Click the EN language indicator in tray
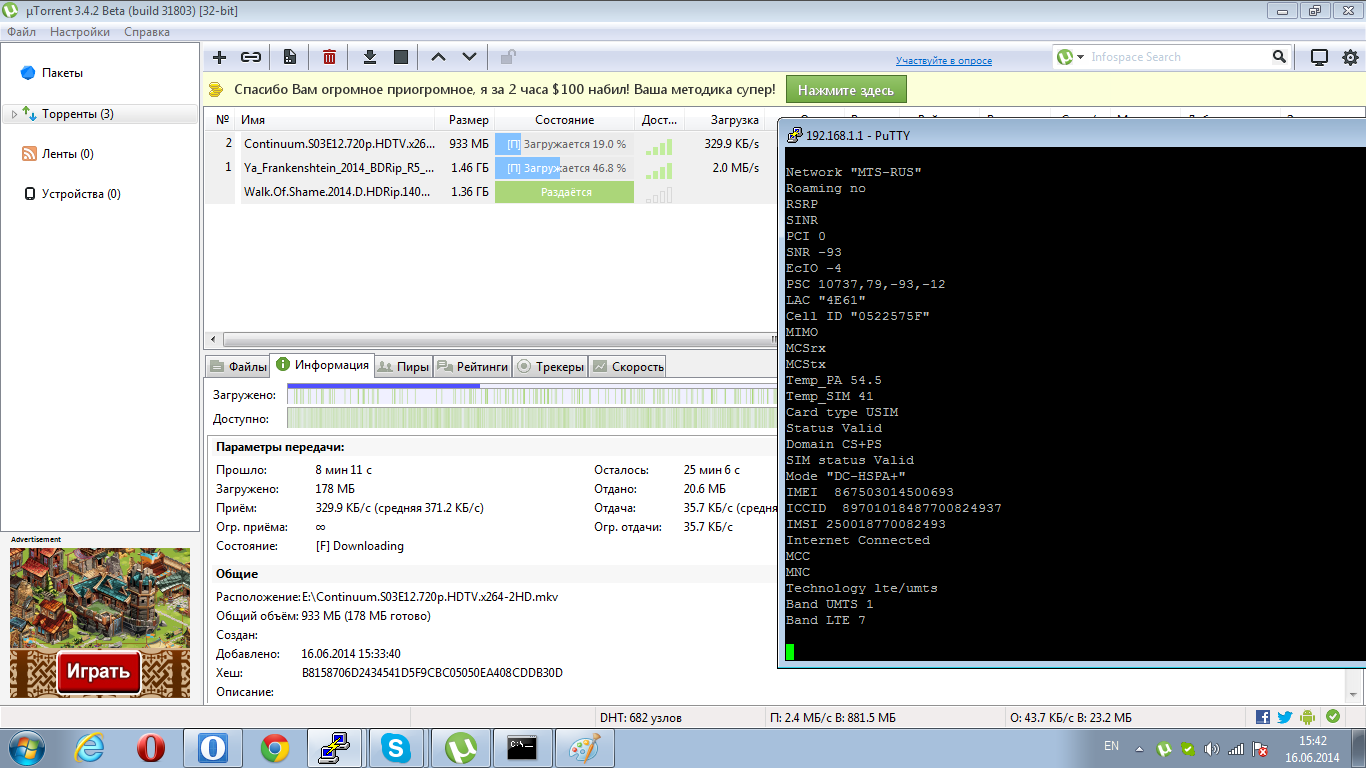Image resolution: width=1366 pixels, height=768 pixels. [x=1111, y=746]
